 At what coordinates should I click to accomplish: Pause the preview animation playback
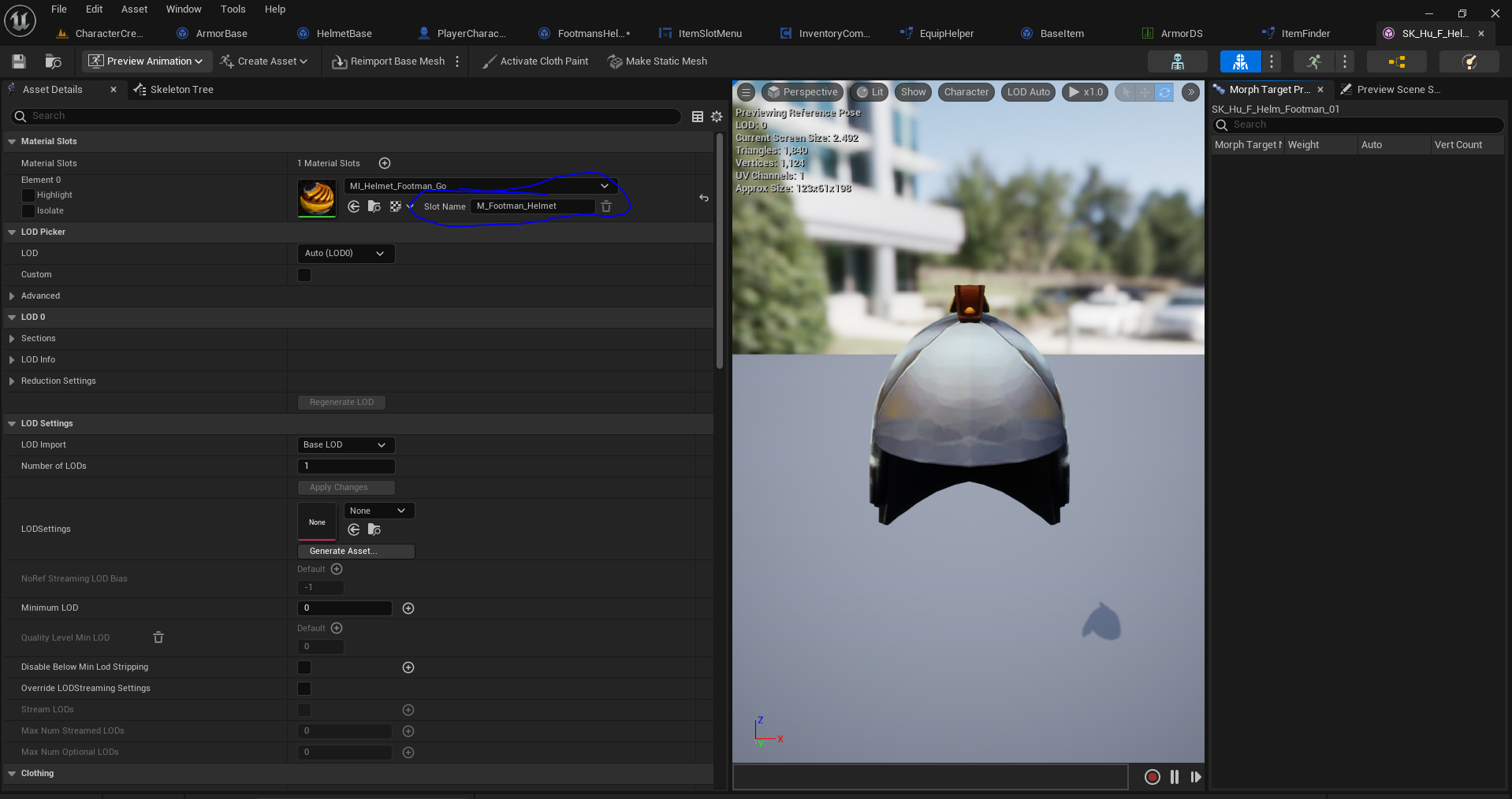pyautogui.click(x=1175, y=777)
